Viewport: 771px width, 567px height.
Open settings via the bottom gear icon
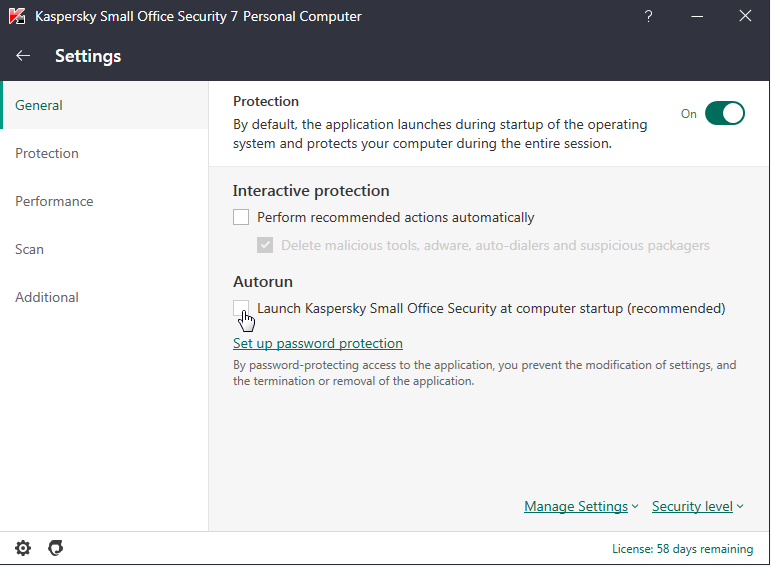(23, 548)
